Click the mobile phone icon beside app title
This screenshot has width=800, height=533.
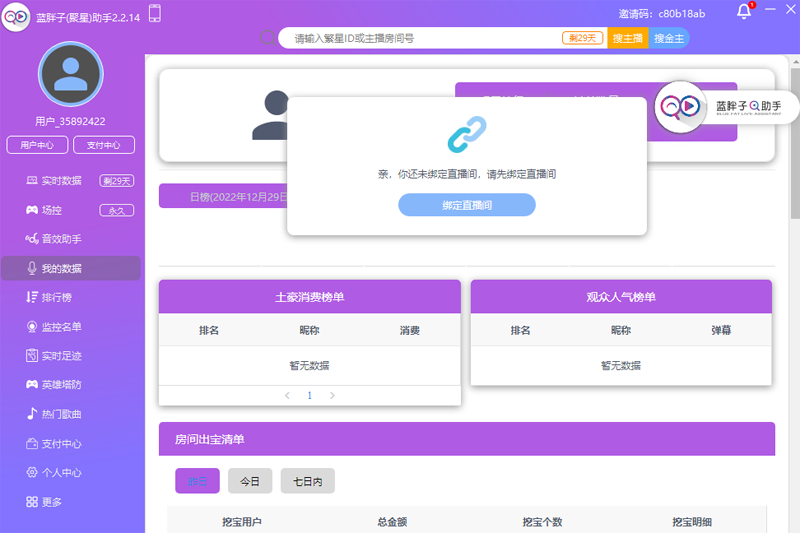[x=154, y=13]
